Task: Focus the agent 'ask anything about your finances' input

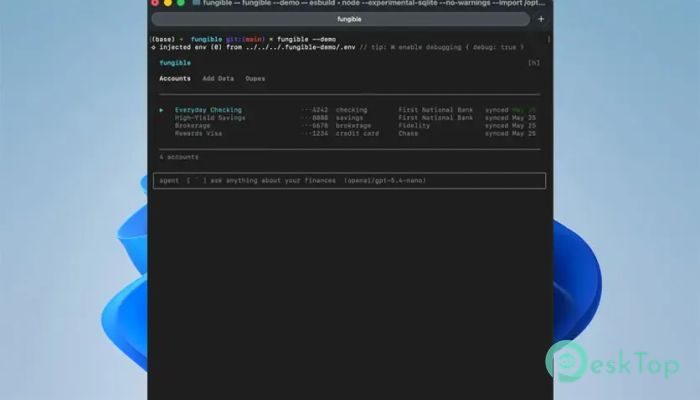Action: (349, 181)
